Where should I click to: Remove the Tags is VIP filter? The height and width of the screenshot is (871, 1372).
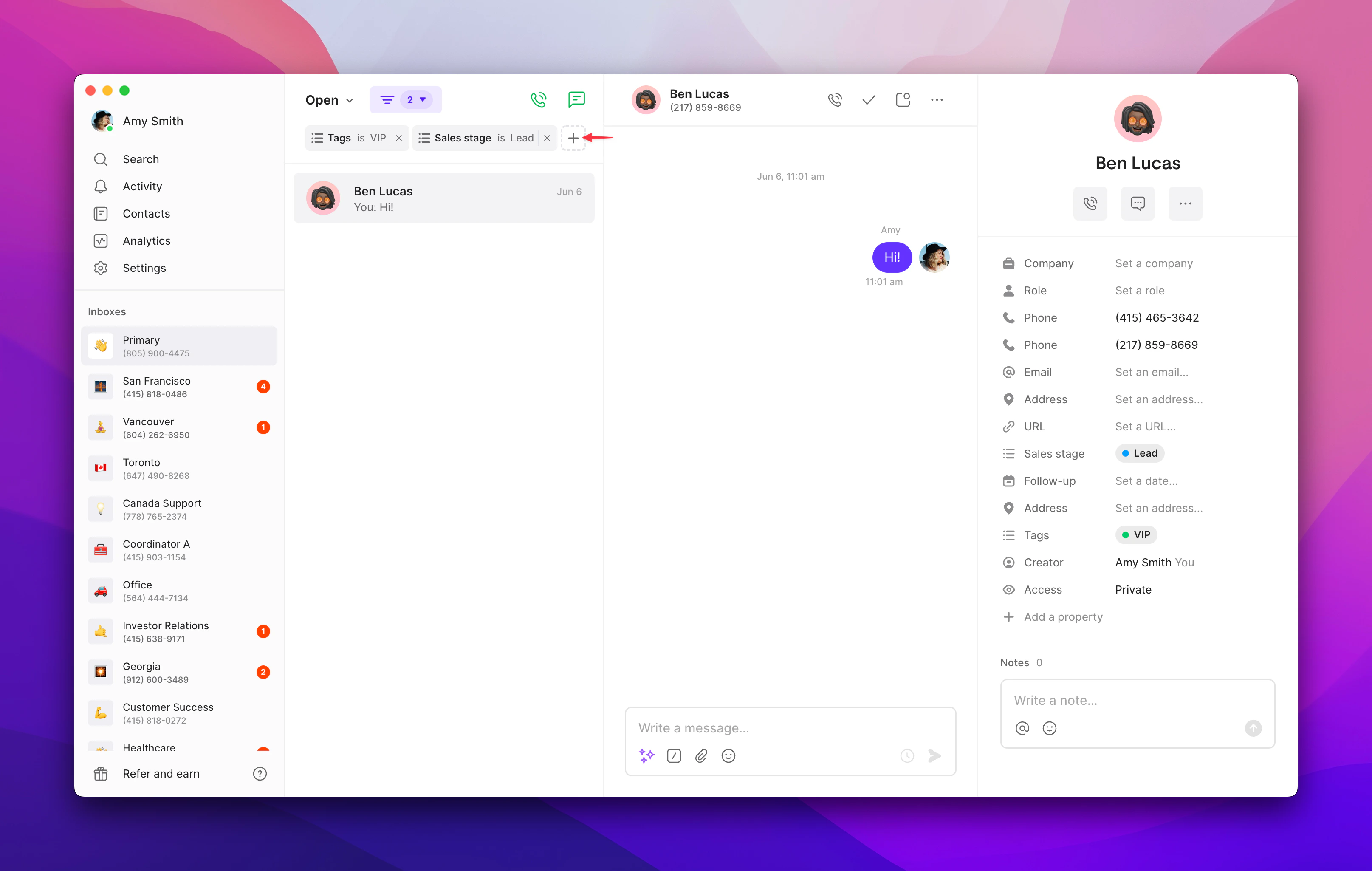[x=399, y=138]
